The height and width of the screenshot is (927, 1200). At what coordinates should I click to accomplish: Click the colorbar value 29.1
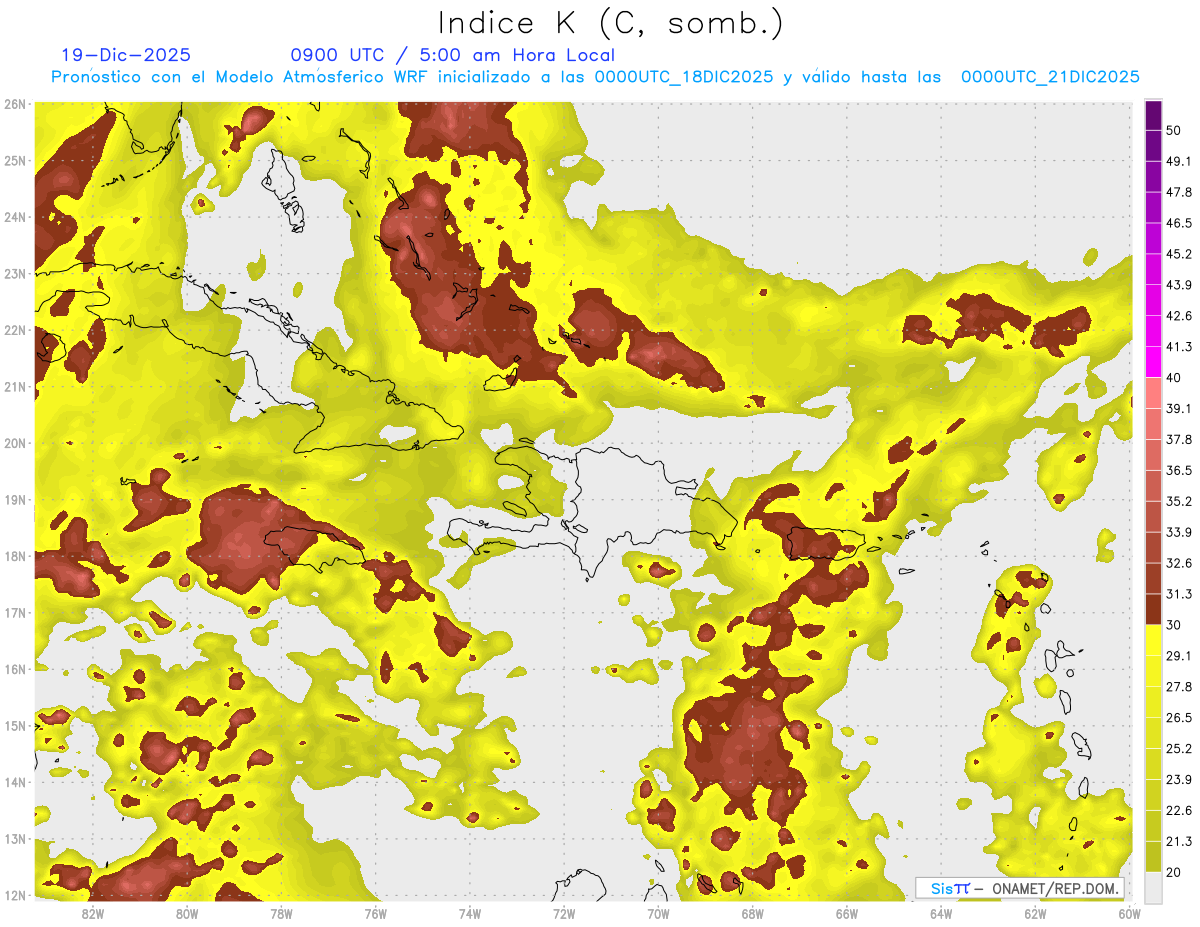[x=1178, y=656]
